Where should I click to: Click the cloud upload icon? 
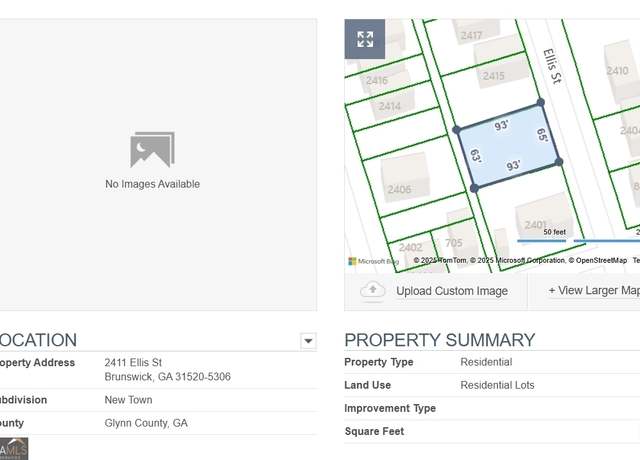373,290
